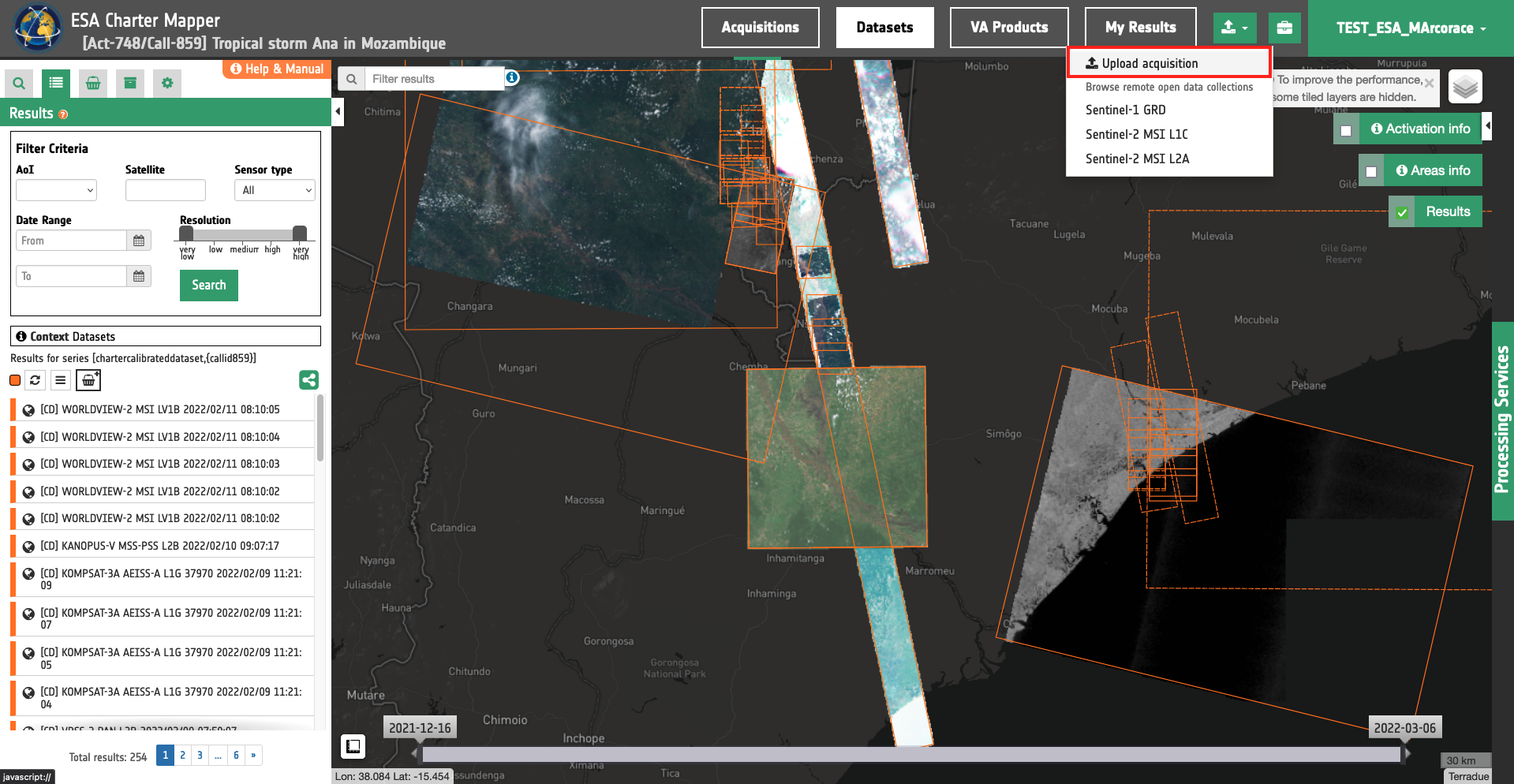The height and width of the screenshot is (784, 1514).
Task: Collapse the left panel with the arrow handle
Action: (x=338, y=111)
